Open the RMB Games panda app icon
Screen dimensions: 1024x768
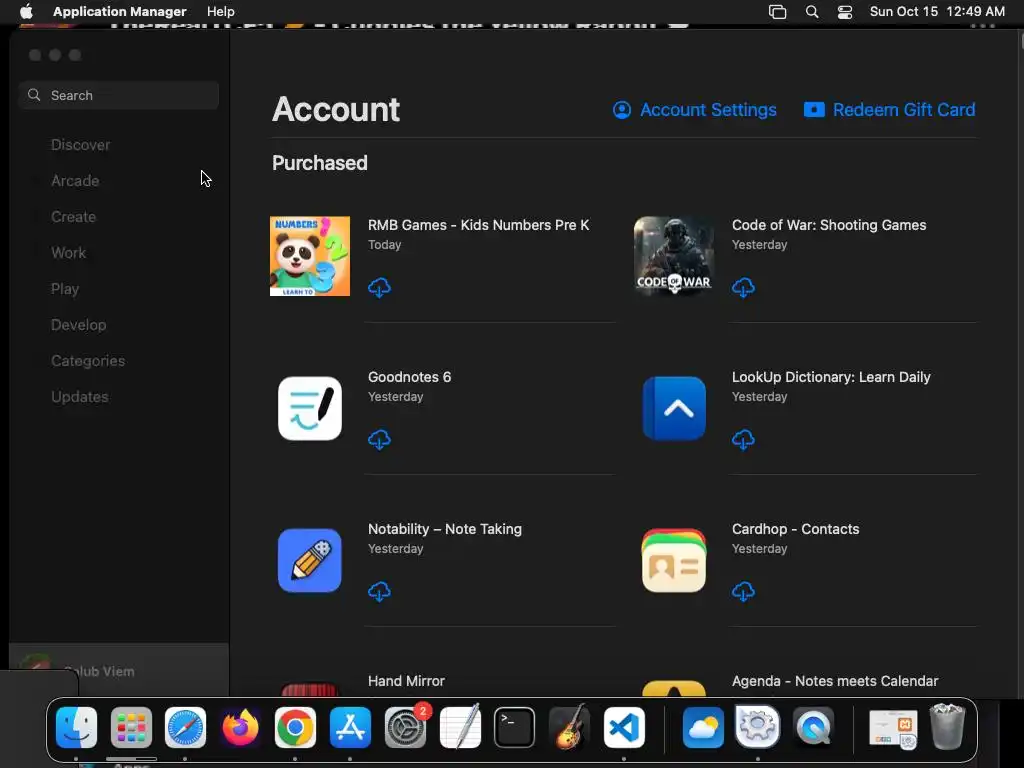[x=310, y=256]
